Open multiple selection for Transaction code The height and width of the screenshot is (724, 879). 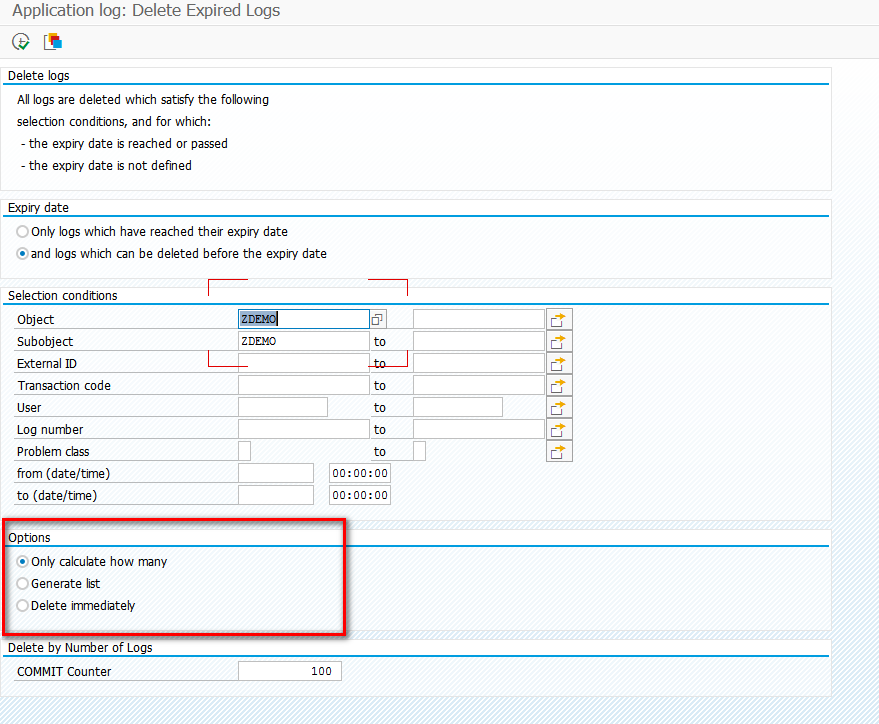point(559,384)
